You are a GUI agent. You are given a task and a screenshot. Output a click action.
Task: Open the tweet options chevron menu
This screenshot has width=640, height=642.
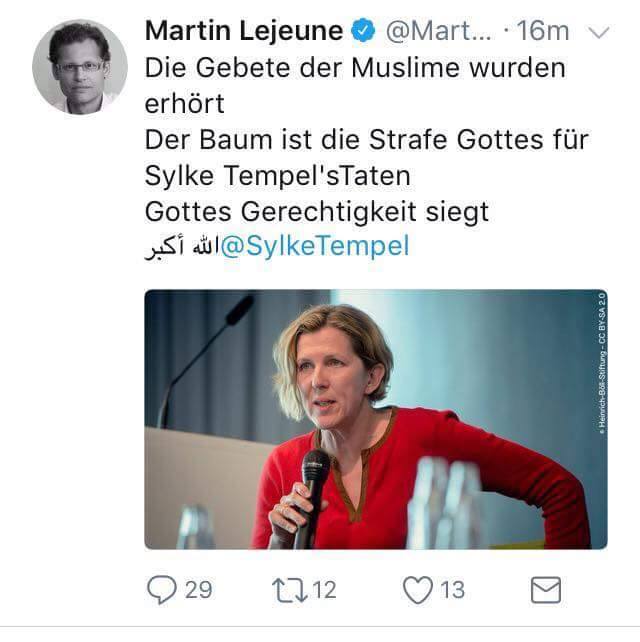pos(600,32)
